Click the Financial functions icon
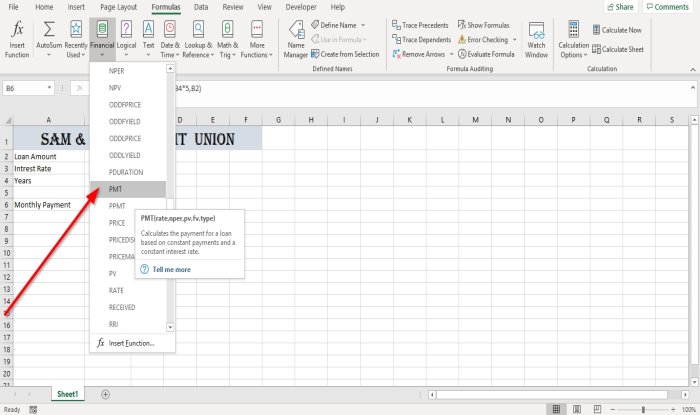 (x=102, y=29)
